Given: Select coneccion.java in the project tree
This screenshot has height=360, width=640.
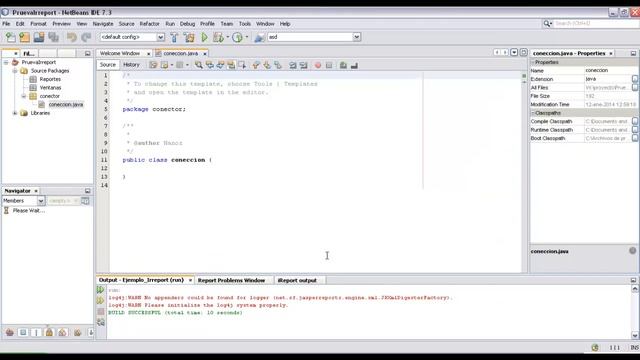Looking at the screenshot, I should [66, 104].
